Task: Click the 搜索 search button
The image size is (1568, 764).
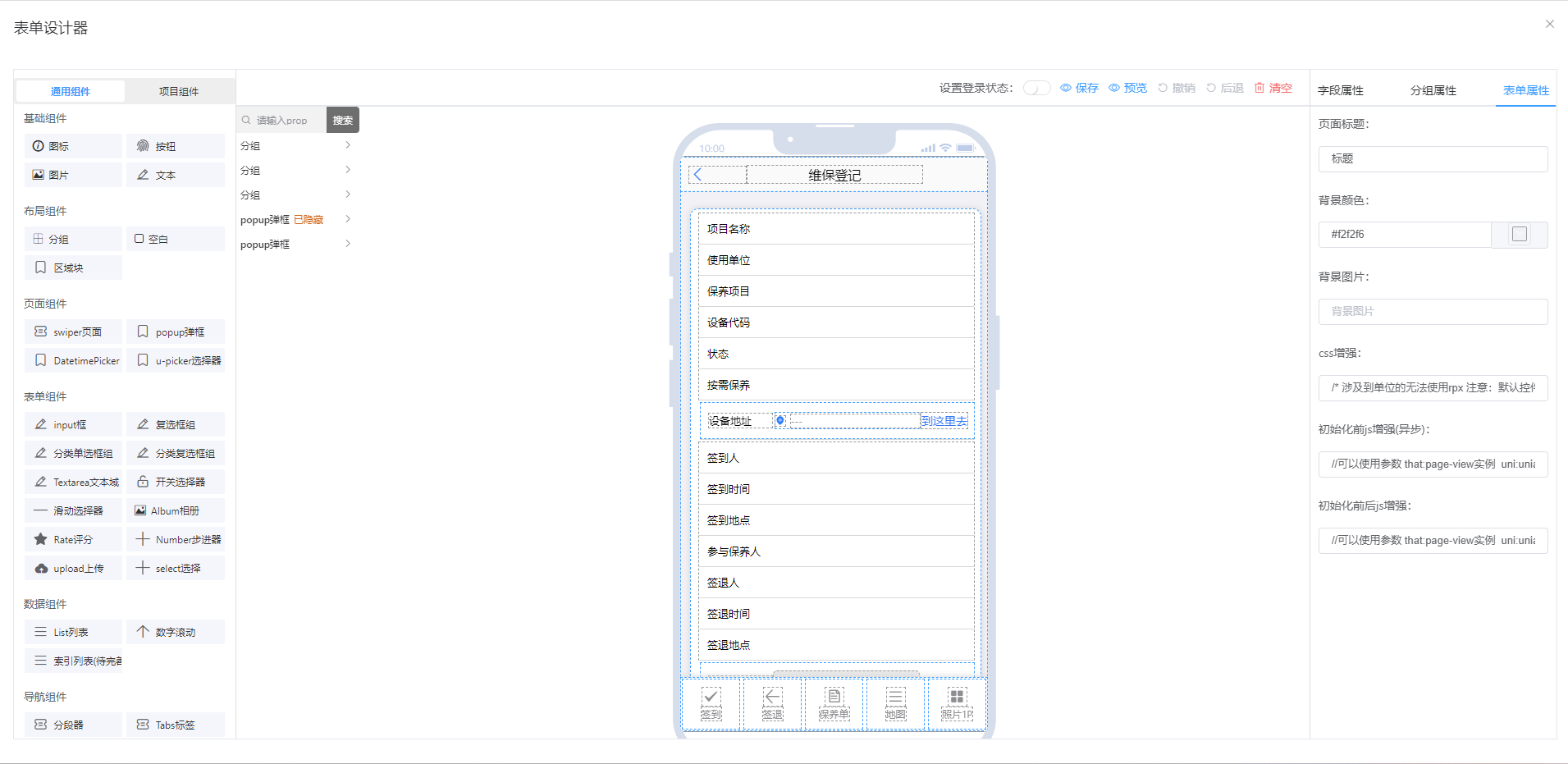Action: pyautogui.click(x=342, y=120)
